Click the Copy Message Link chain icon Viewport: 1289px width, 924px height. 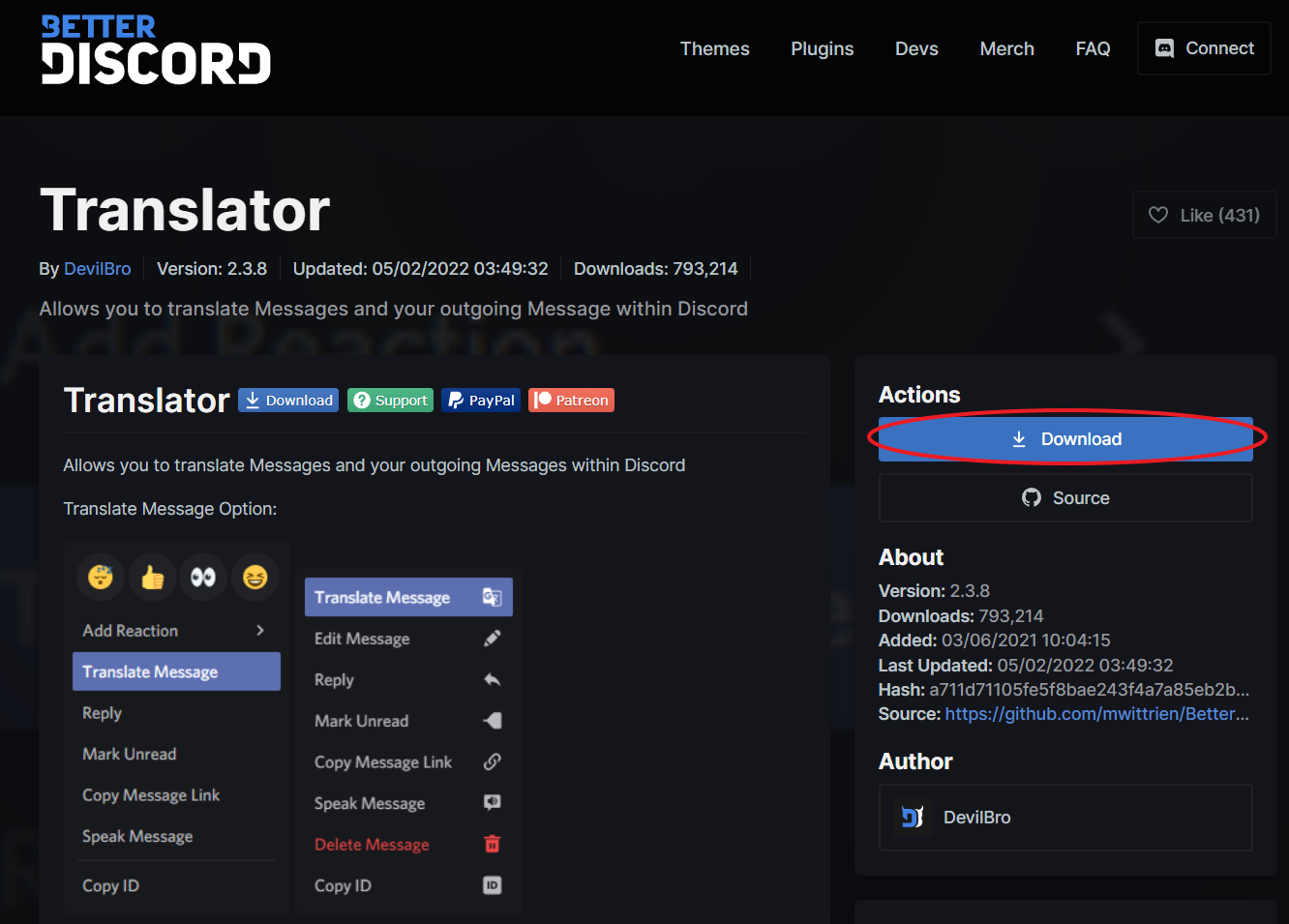pyautogui.click(x=492, y=761)
